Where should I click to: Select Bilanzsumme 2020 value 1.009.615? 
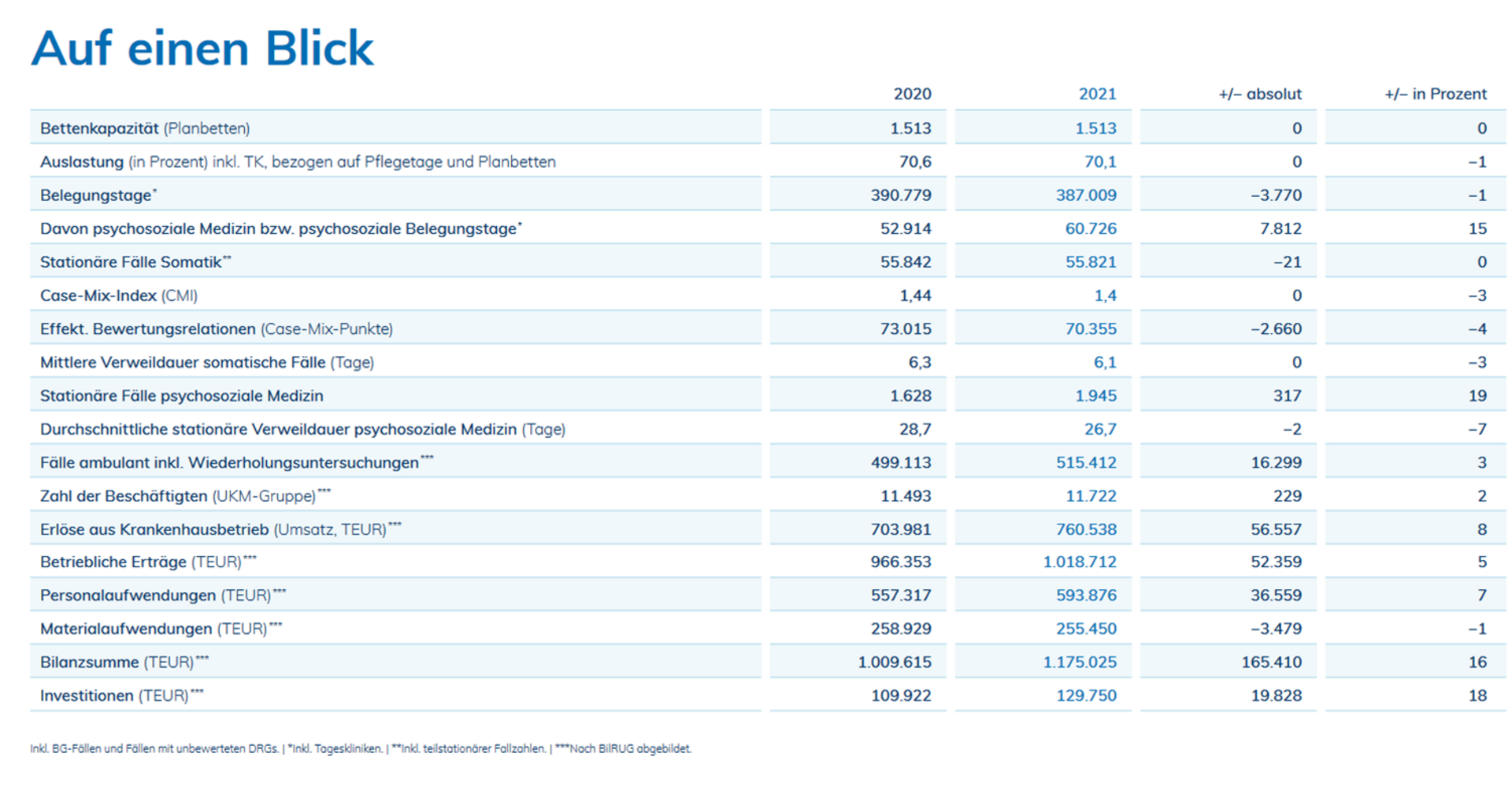(895, 662)
